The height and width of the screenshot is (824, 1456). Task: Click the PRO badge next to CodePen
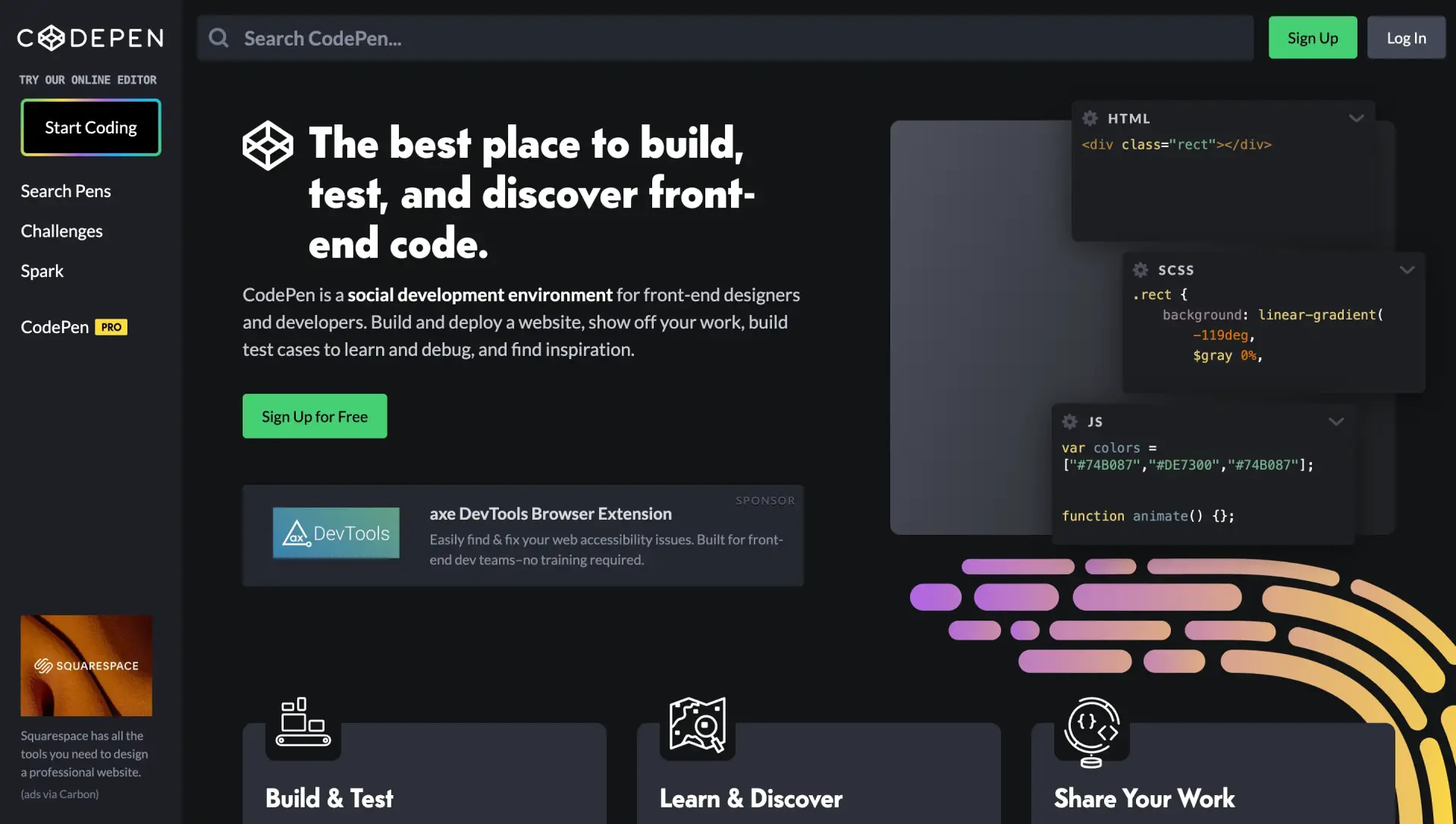pos(111,327)
